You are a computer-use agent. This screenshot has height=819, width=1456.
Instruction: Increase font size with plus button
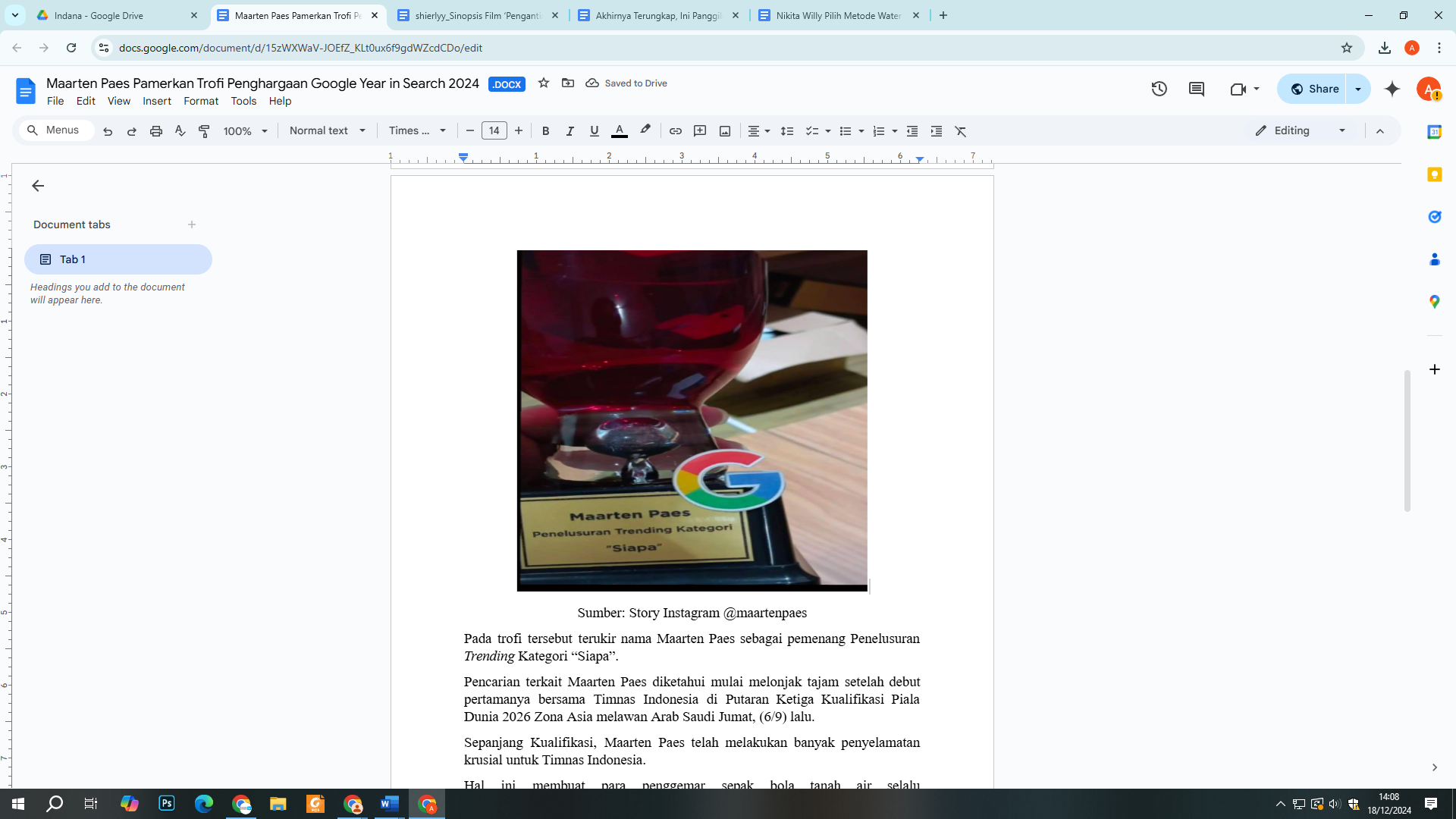(519, 130)
